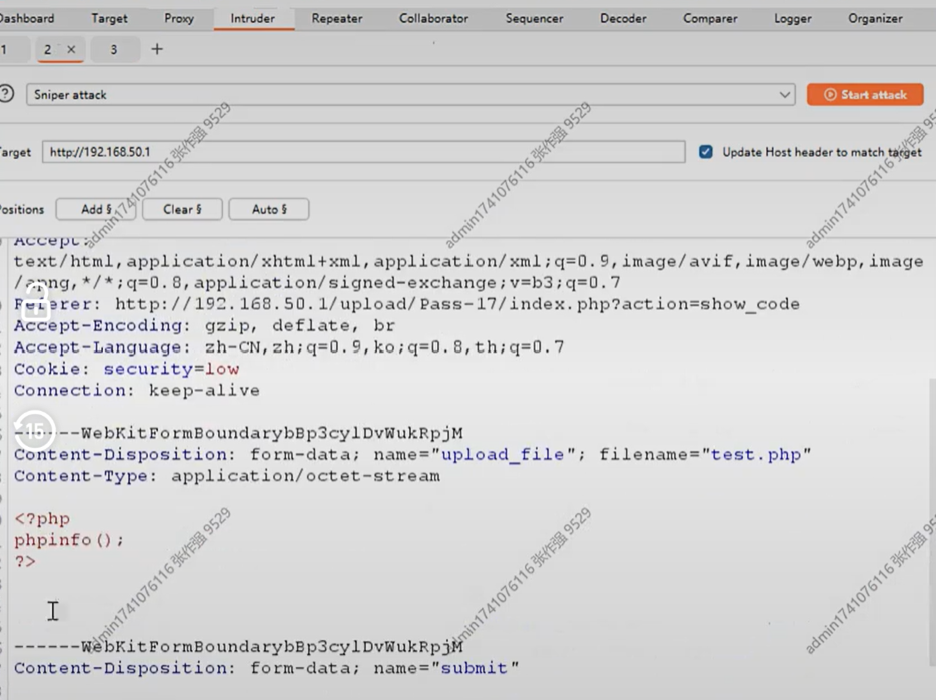Open the Dashboard tab
The height and width of the screenshot is (700, 936).
tap(25, 18)
